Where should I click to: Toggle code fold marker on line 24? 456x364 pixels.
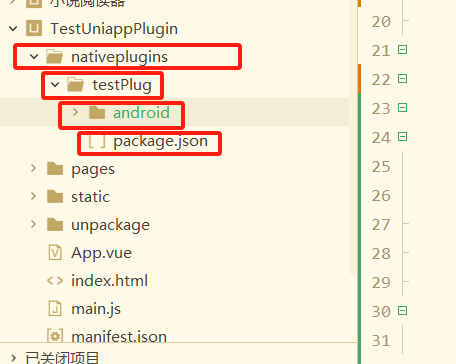tap(403, 137)
